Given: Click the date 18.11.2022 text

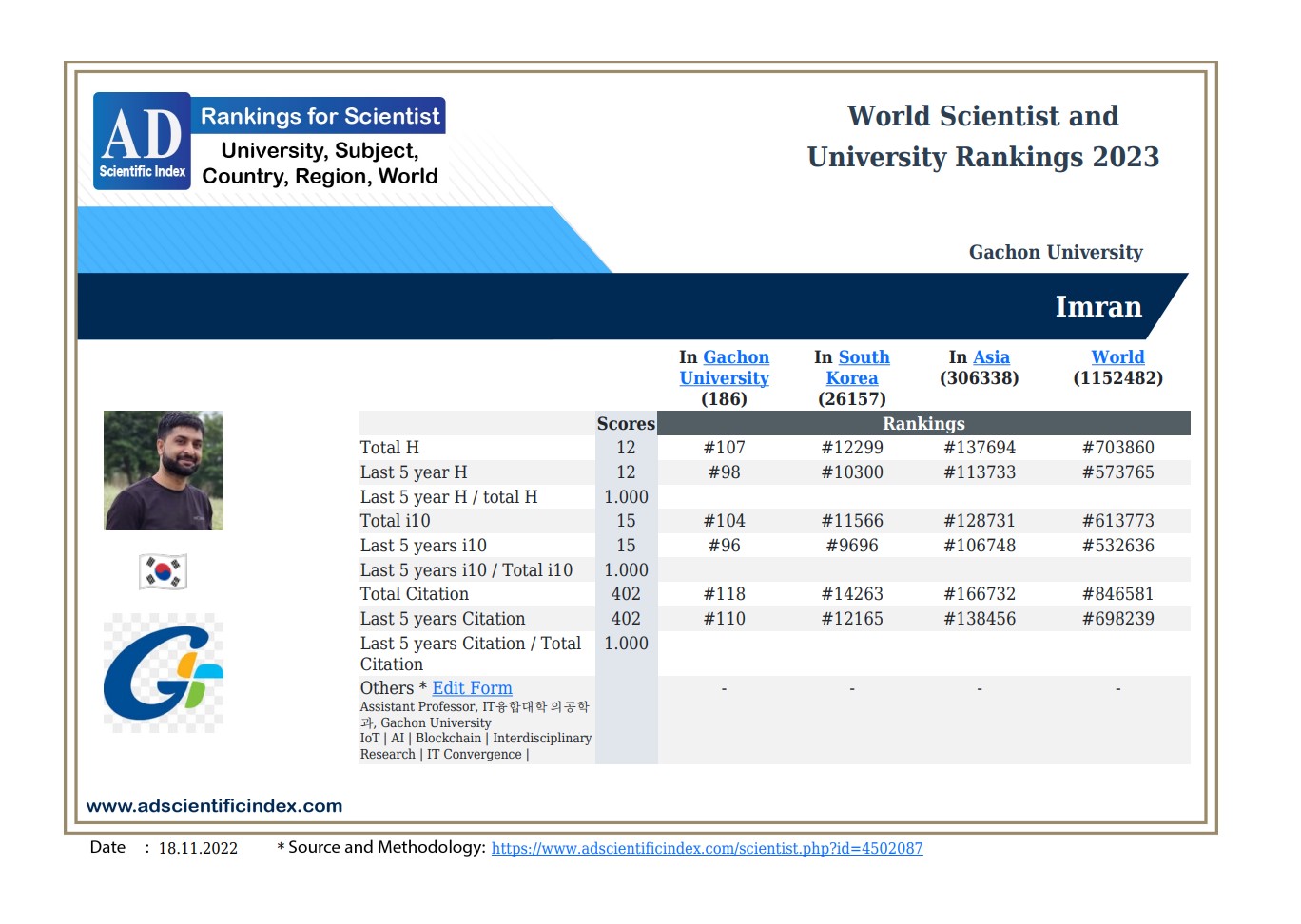Looking at the screenshot, I should coord(198,848).
